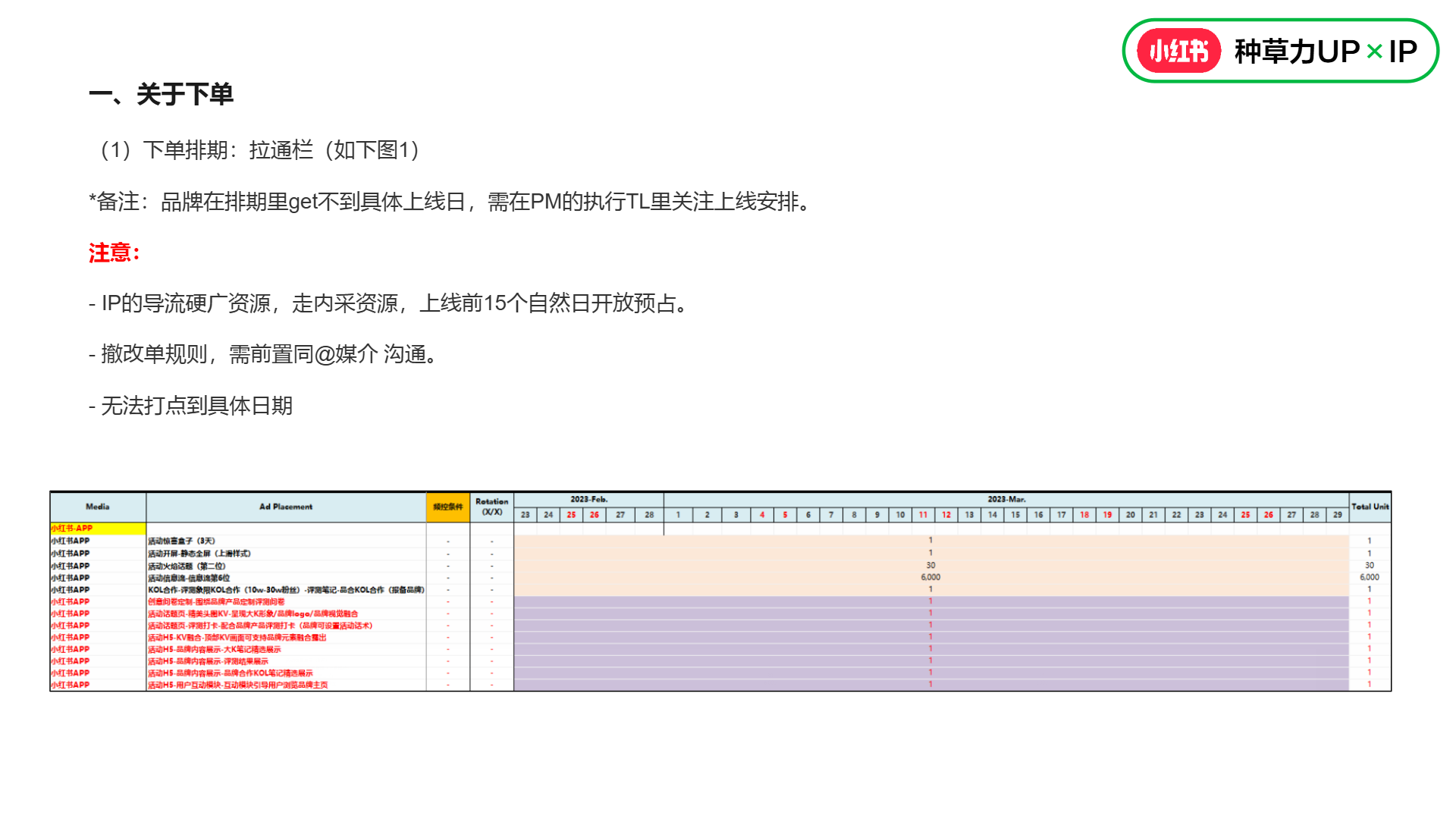
Task: Click the date cell 17
Action: point(1062,515)
